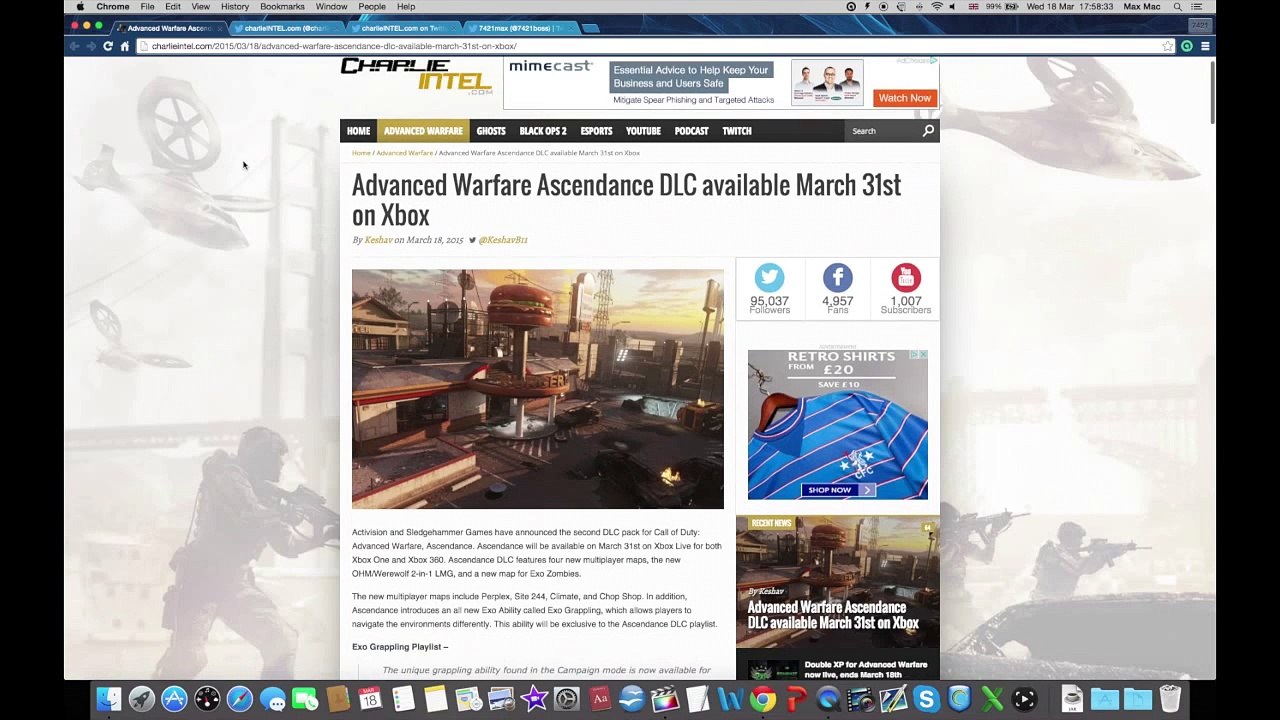This screenshot has width=1280, height=720.
Task: Open Final Cut Pro clapperboard in dock
Action: tap(665, 699)
